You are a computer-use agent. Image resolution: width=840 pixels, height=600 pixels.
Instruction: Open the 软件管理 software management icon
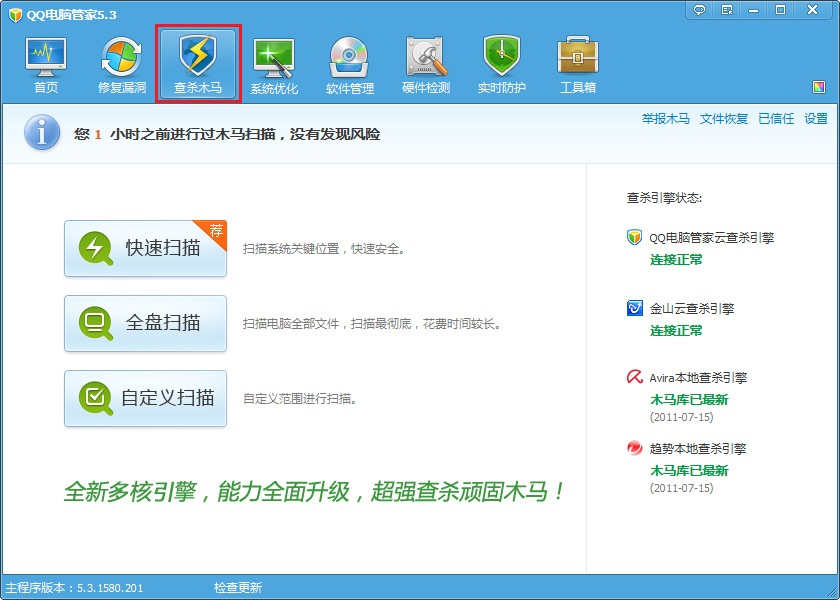pyautogui.click(x=350, y=65)
